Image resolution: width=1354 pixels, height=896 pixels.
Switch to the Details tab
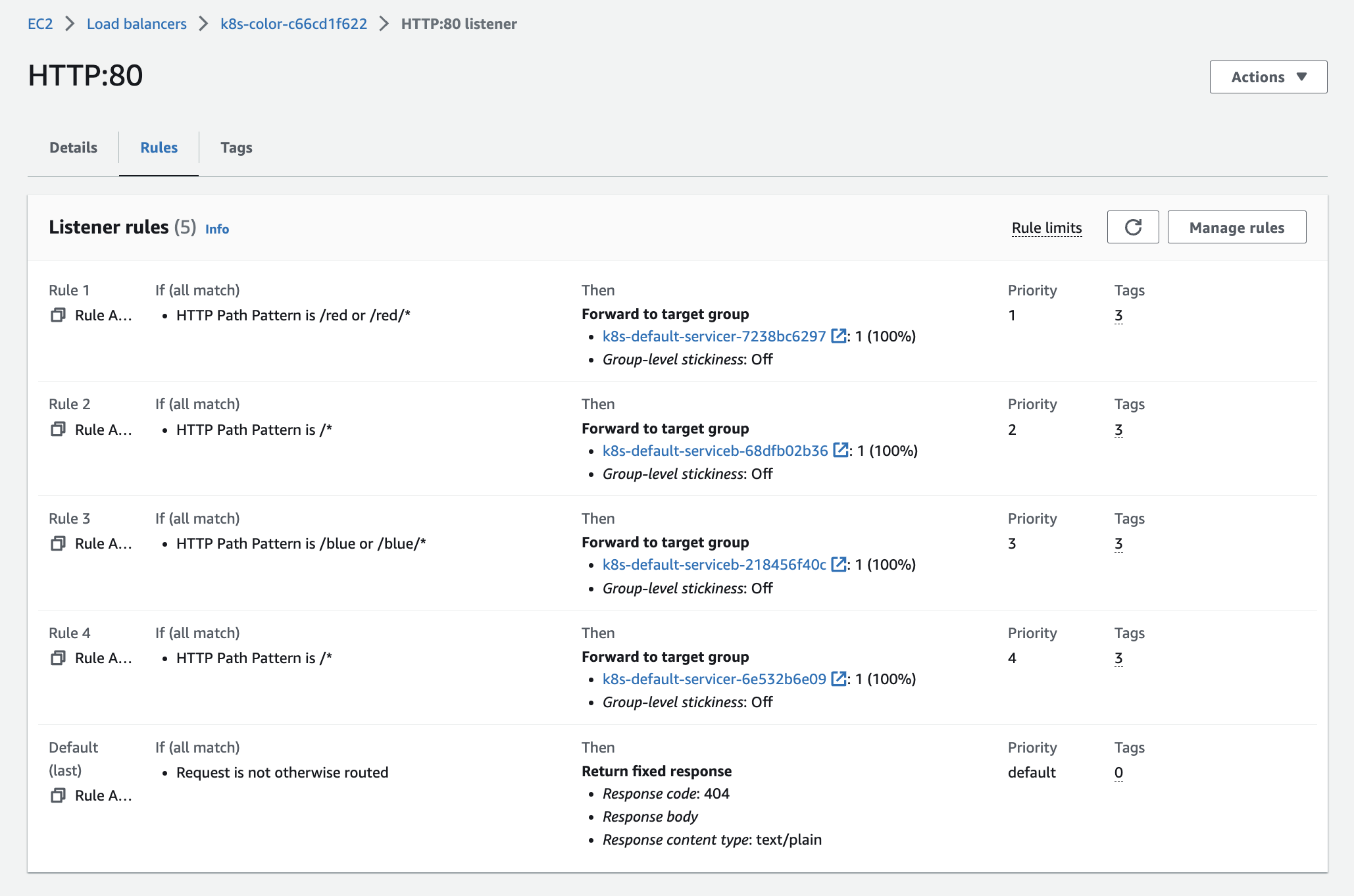[73, 147]
